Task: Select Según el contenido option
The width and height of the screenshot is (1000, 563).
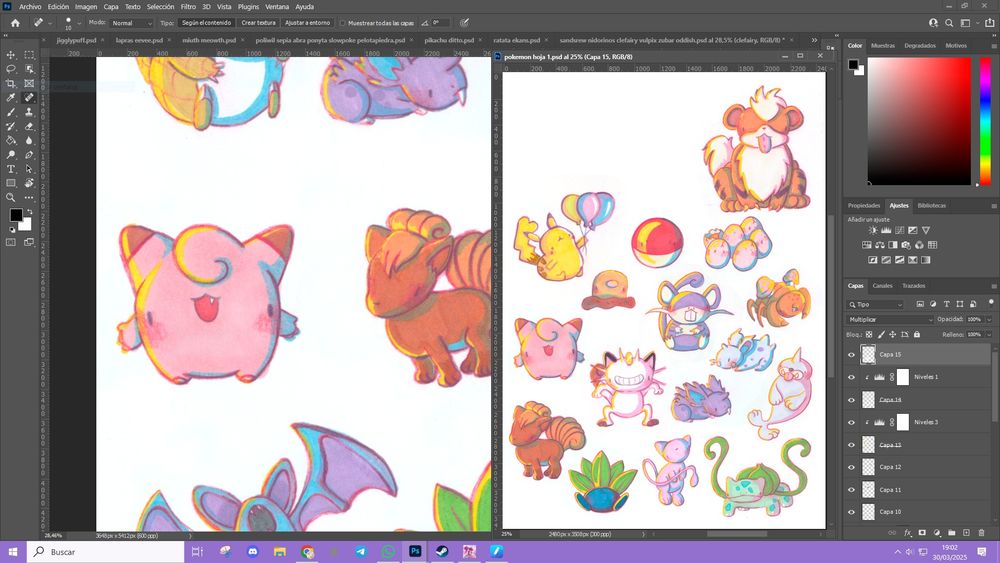Action: 207,23
